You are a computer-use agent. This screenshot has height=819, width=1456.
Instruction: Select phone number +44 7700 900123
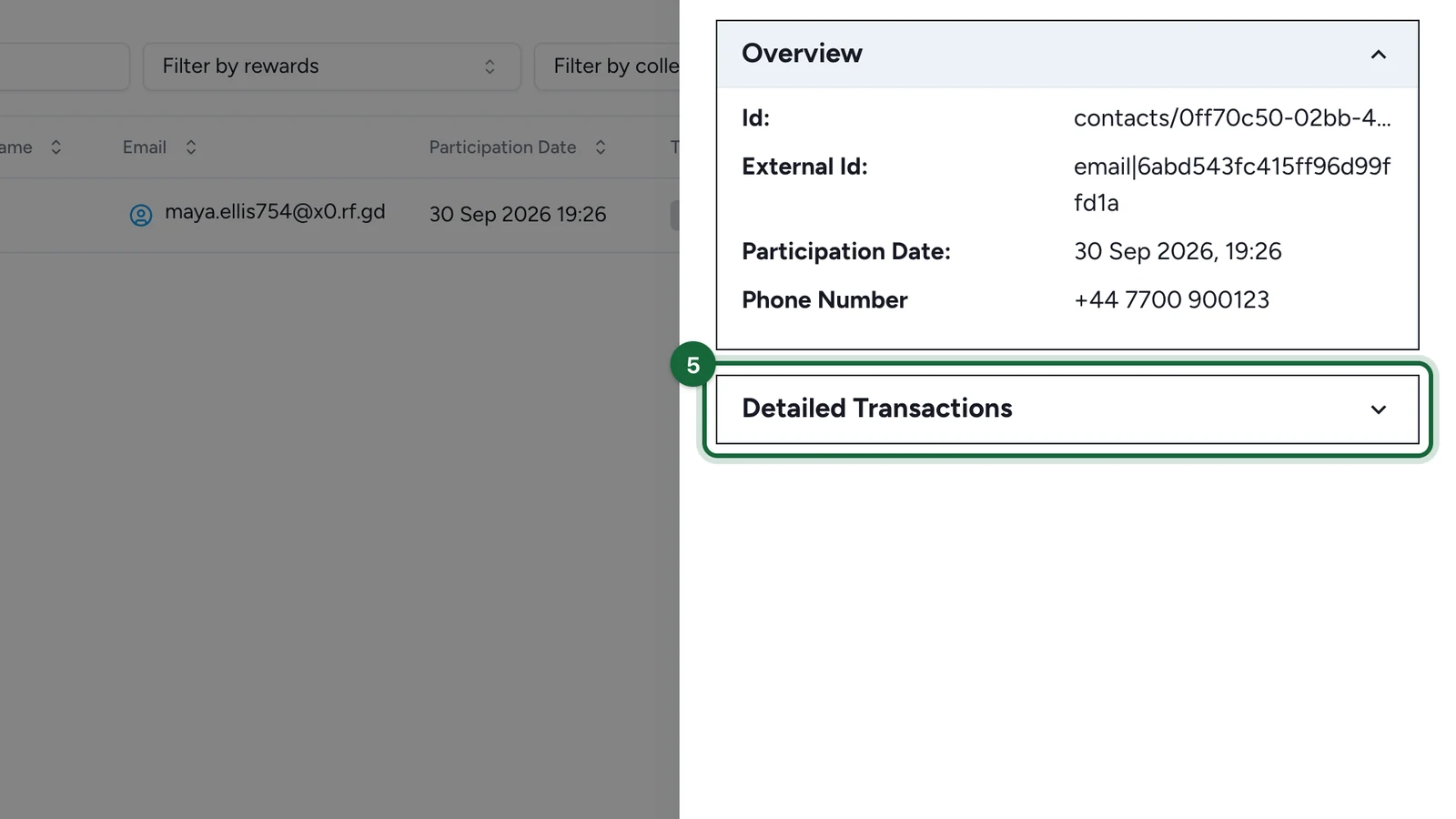click(x=1171, y=300)
